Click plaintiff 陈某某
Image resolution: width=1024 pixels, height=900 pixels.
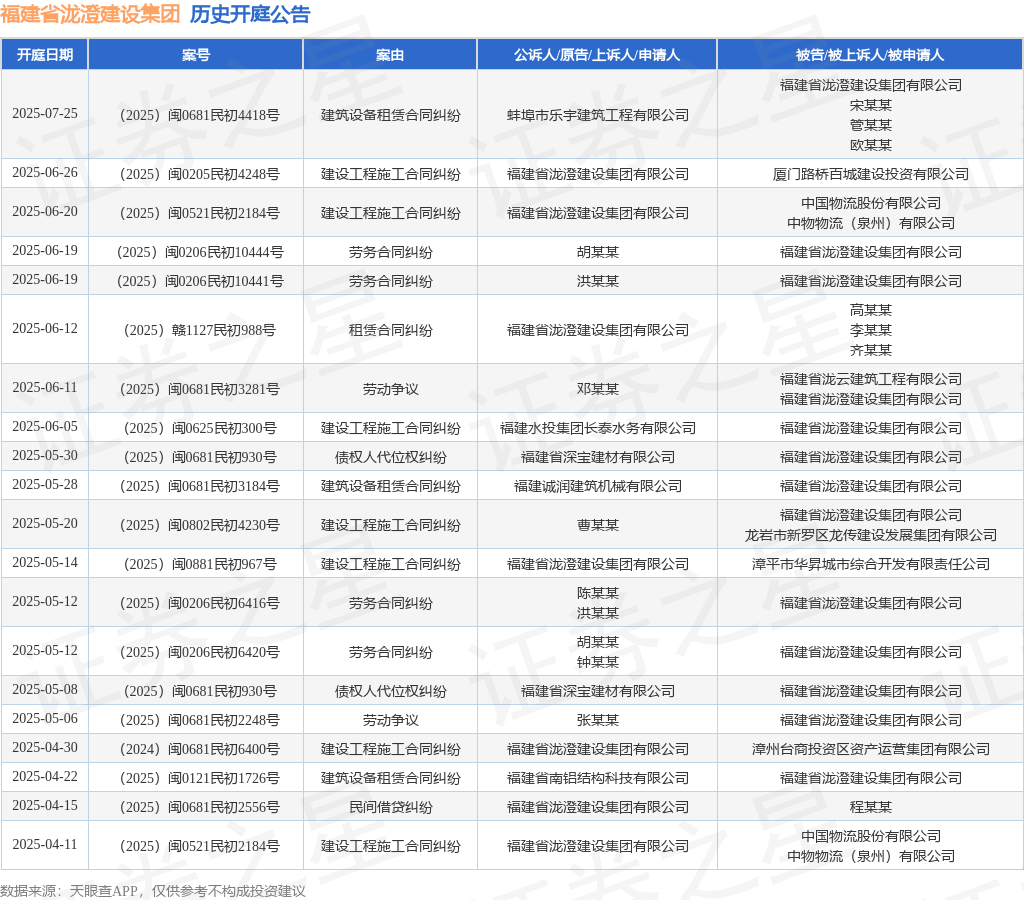point(598,593)
